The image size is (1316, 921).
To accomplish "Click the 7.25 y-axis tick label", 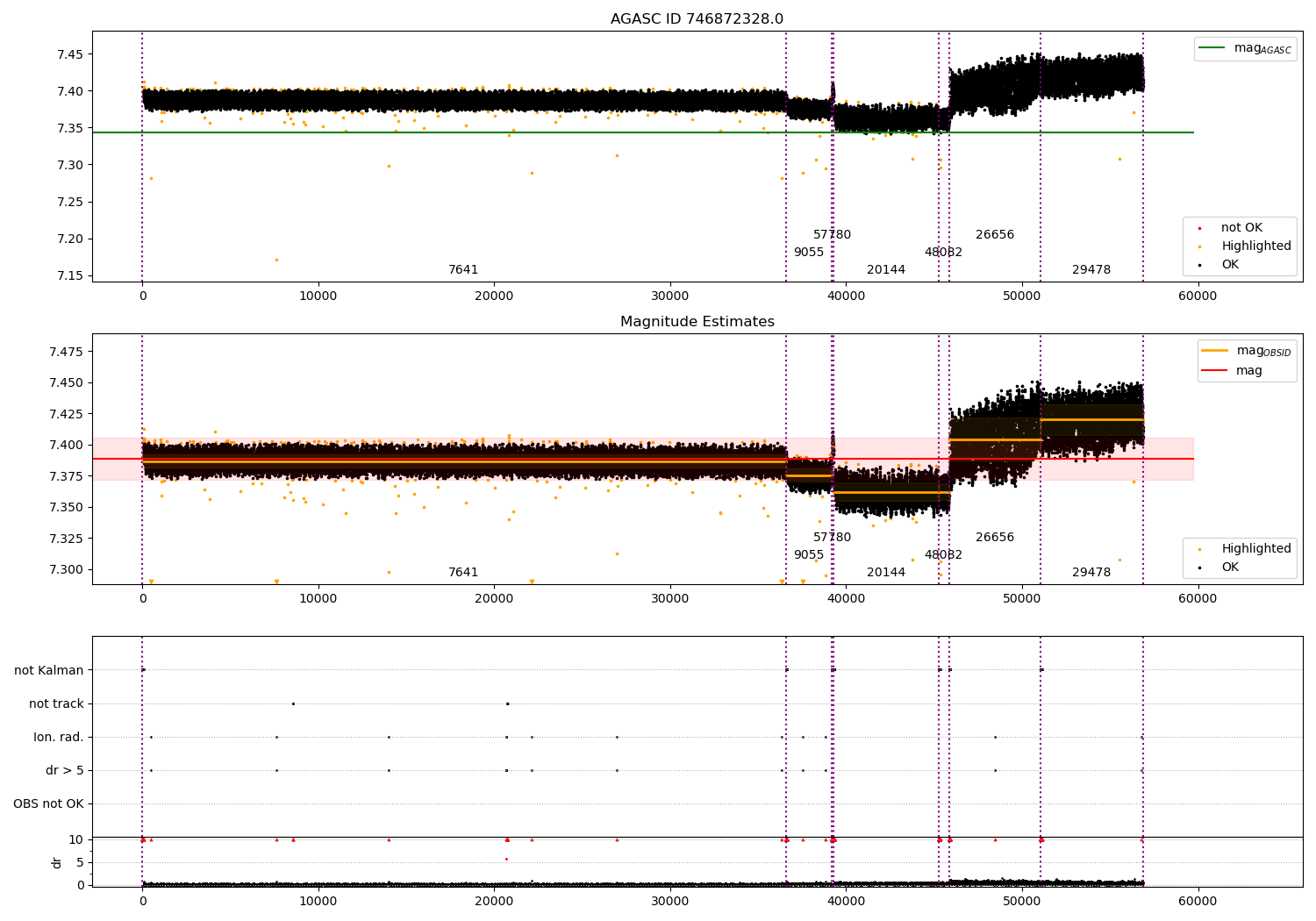I will (69, 202).
